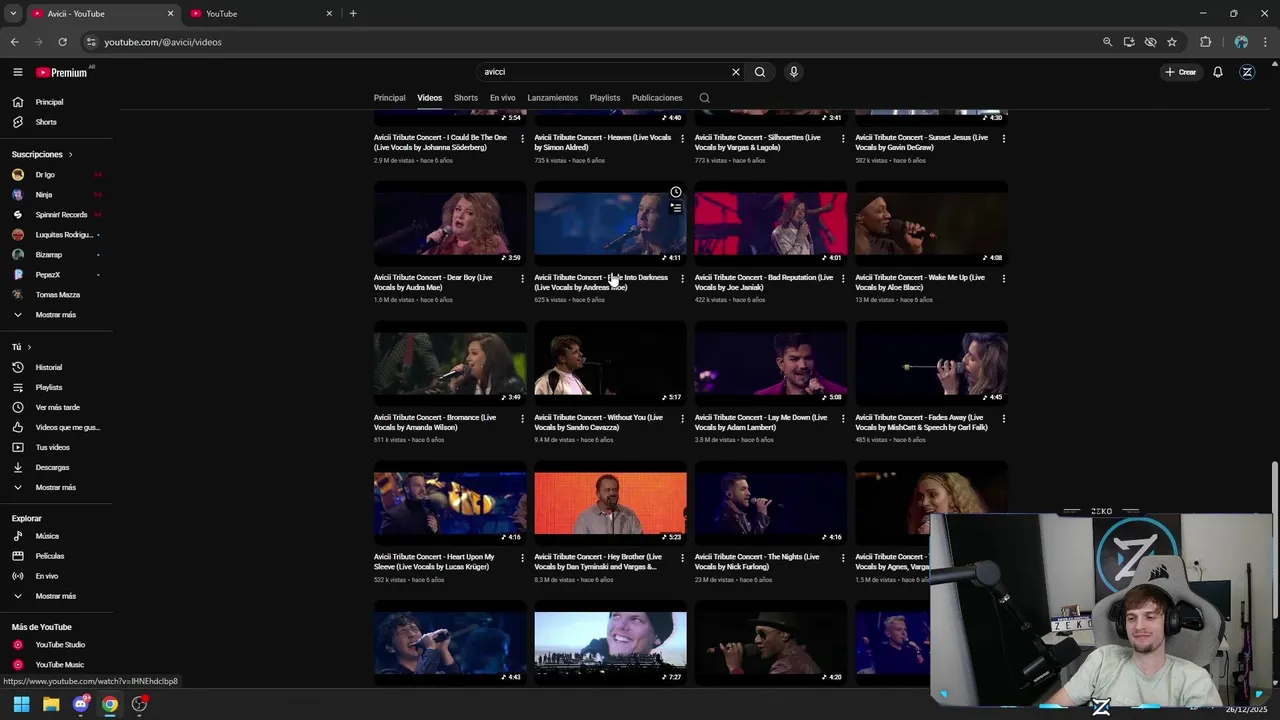1280x720 pixels.
Task: Open YouTube Music
Action: [56, 665]
